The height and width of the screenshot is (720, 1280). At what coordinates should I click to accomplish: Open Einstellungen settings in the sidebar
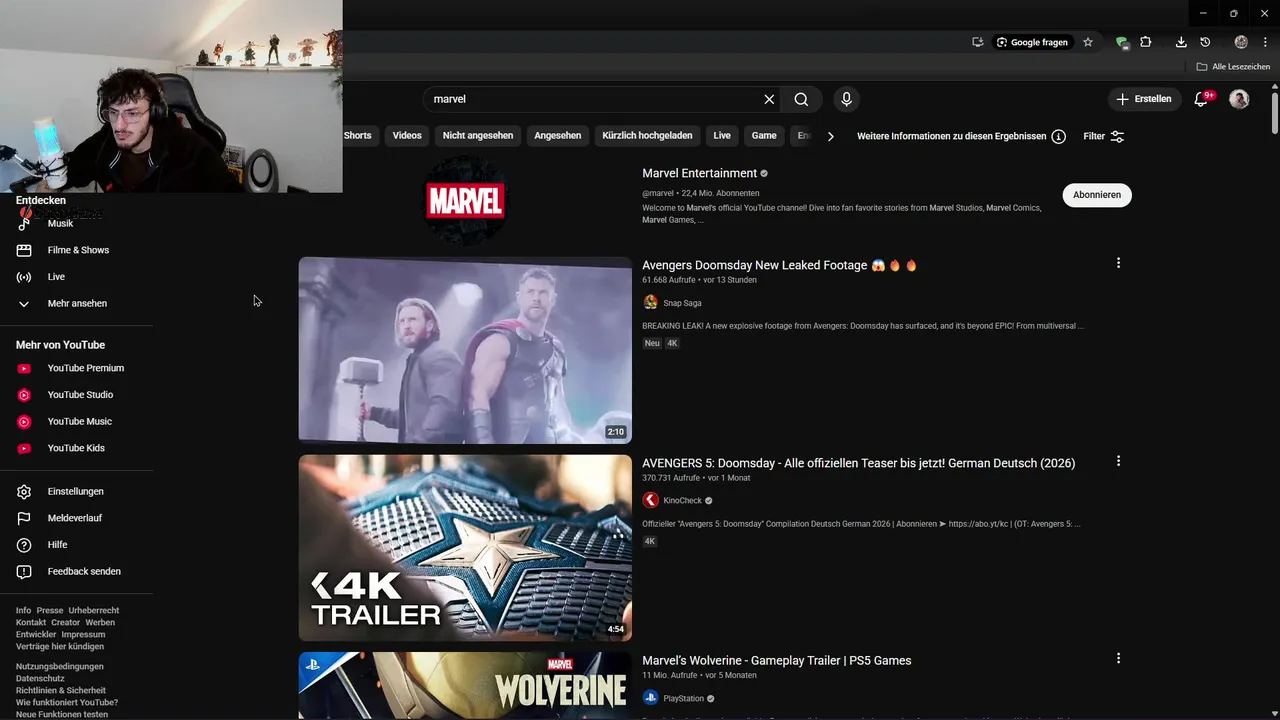(76, 492)
